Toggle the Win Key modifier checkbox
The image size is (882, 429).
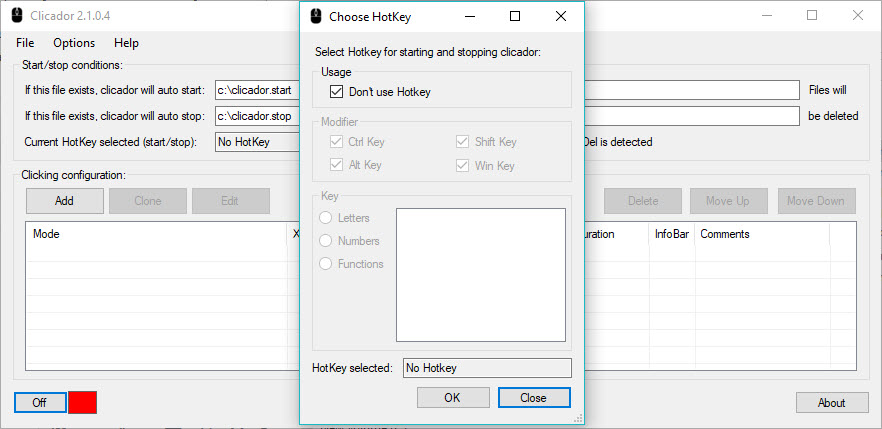click(462, 165)
